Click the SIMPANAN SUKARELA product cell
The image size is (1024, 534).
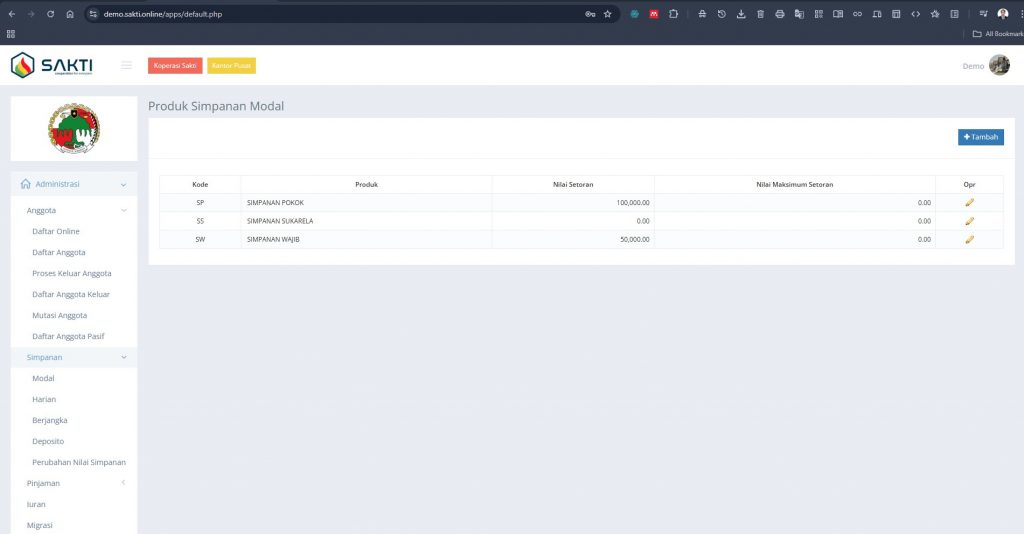point(366,221)
